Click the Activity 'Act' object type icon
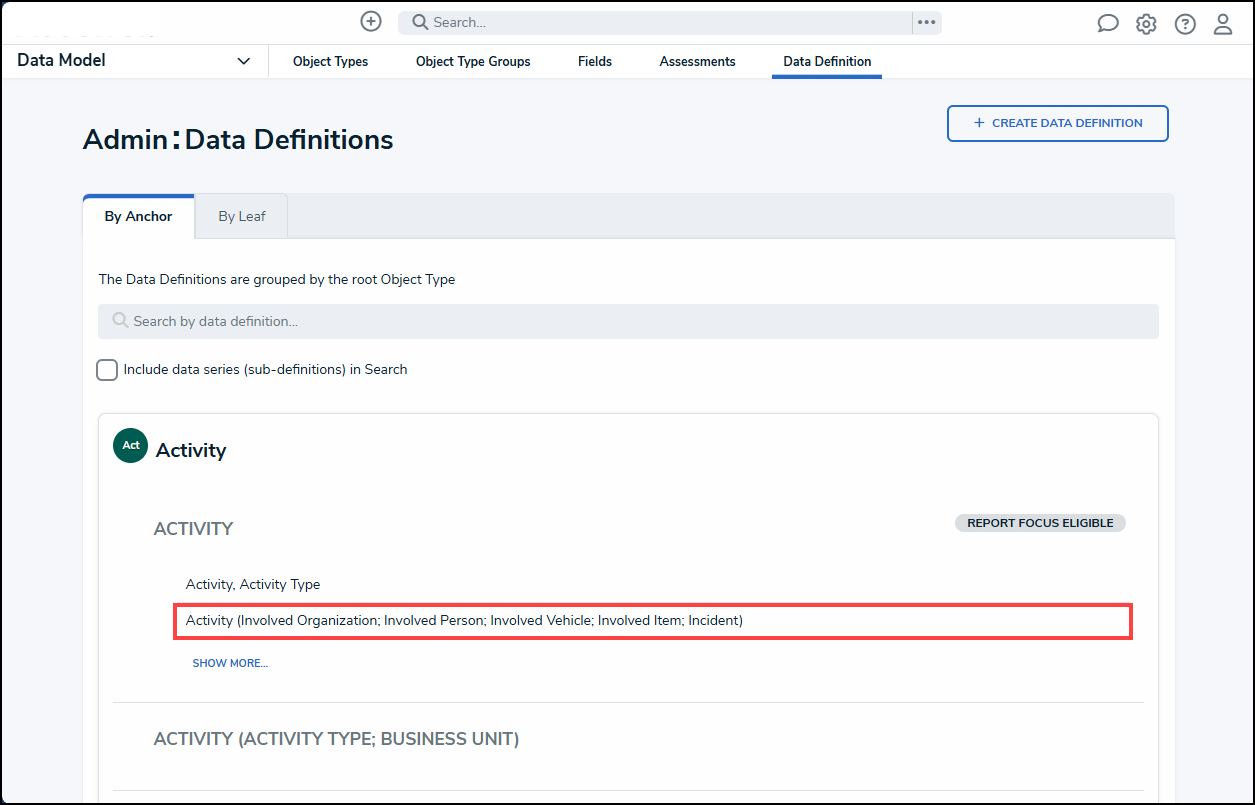1255x805 pixels. [131, 446]
